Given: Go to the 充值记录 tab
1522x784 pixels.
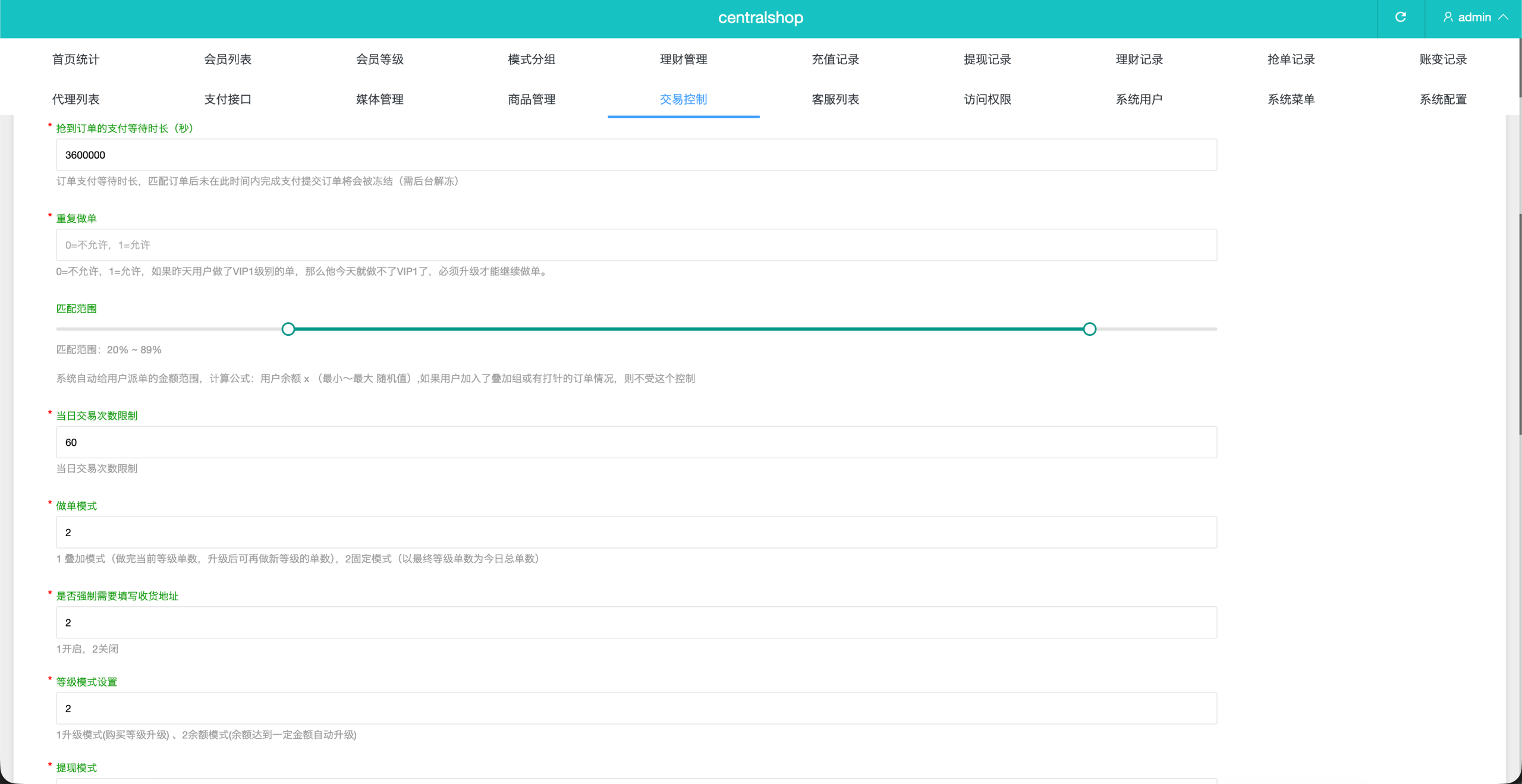Looking at the screenshot, I should (835, 59).
